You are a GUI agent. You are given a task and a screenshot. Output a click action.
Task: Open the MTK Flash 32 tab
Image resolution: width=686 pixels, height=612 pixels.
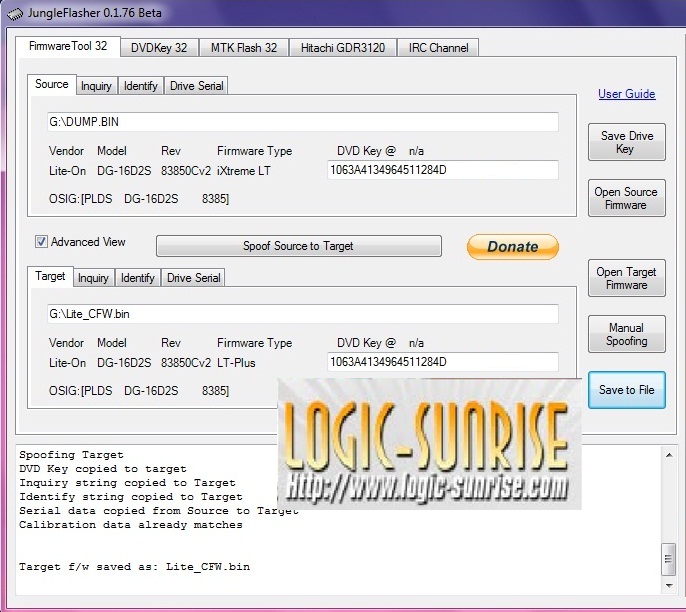[x=244, y=48]
